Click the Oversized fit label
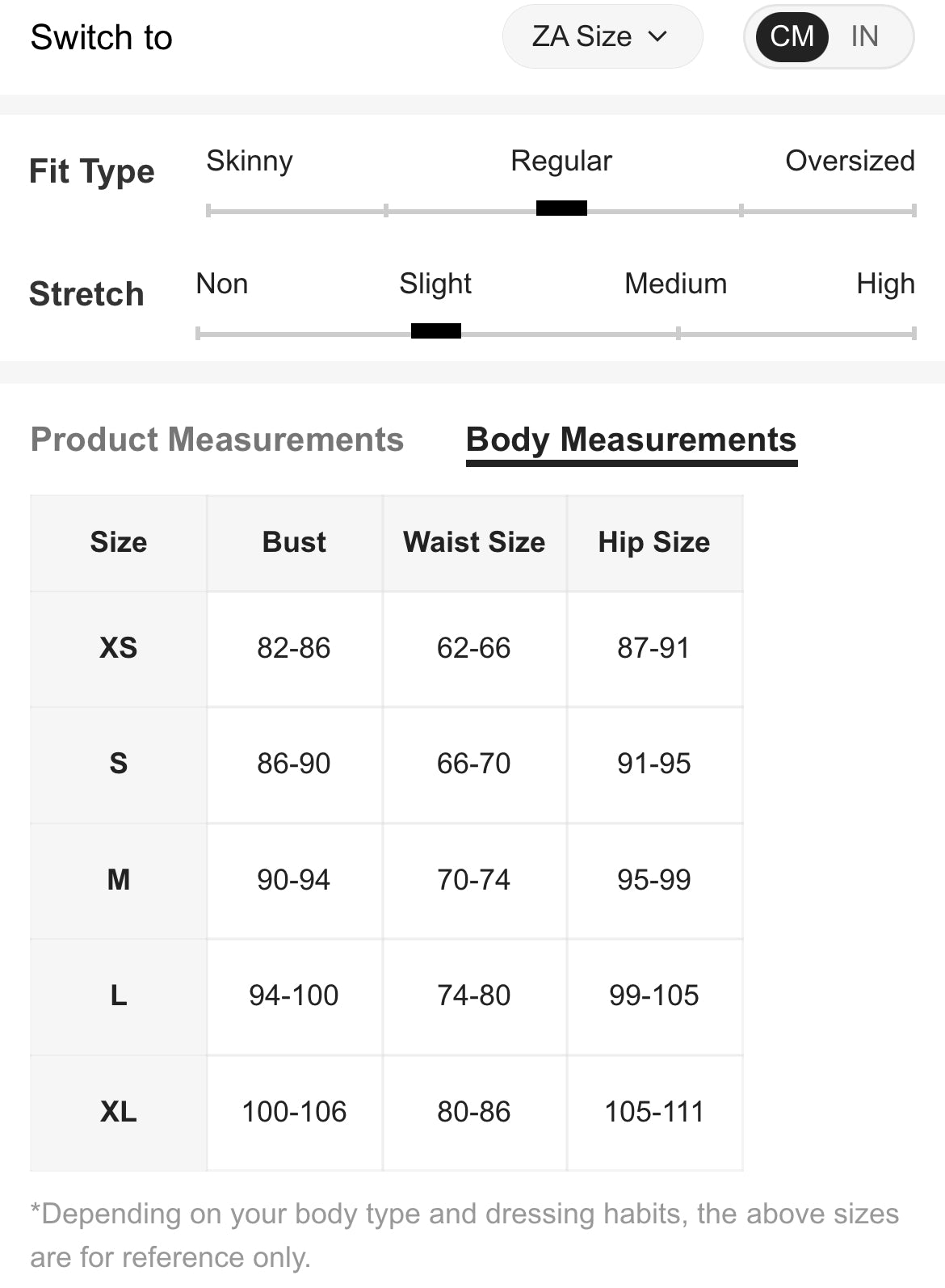Screen dimensions: 945x1288 850,161
